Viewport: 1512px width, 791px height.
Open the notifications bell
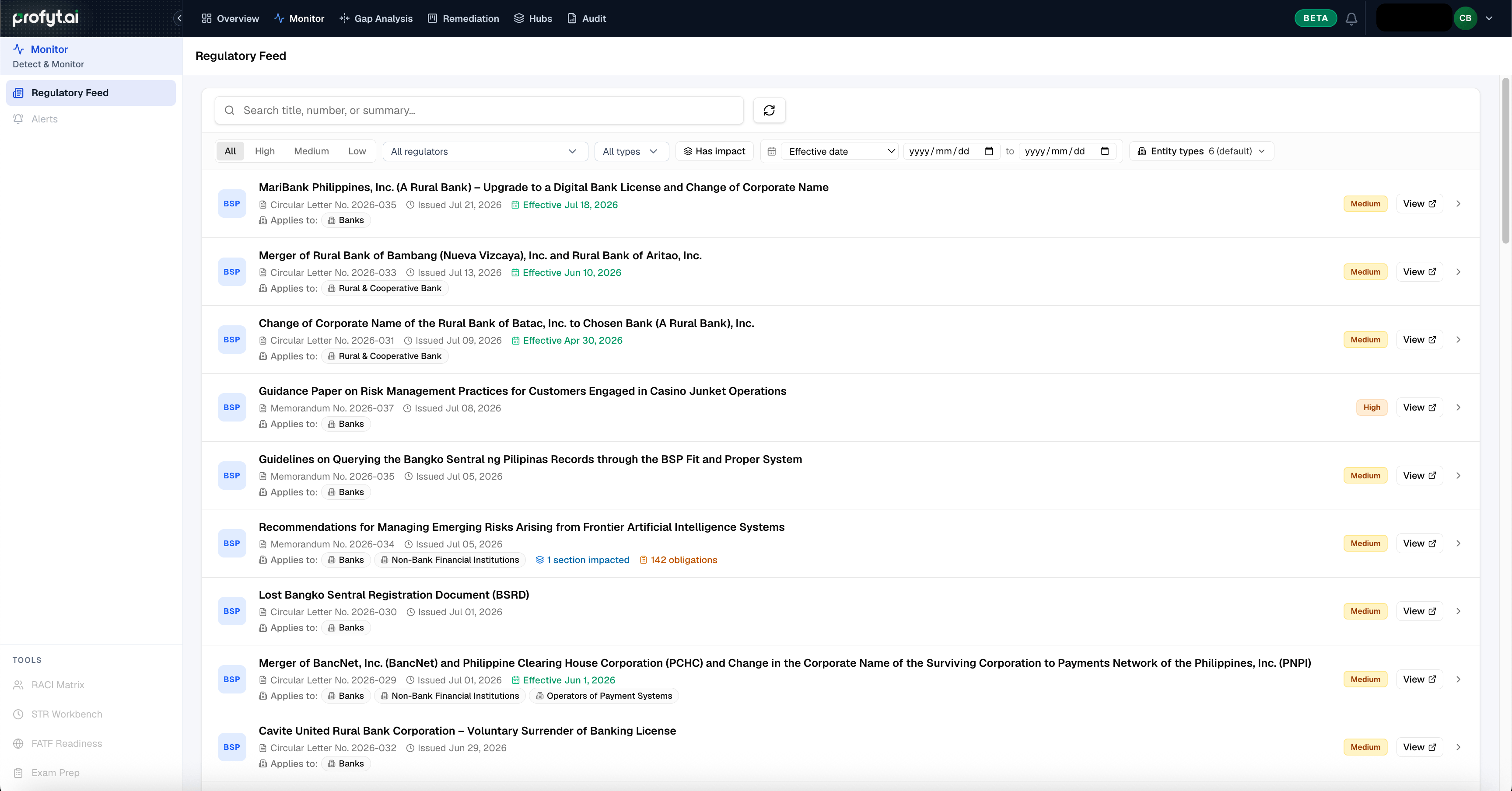1351,18
